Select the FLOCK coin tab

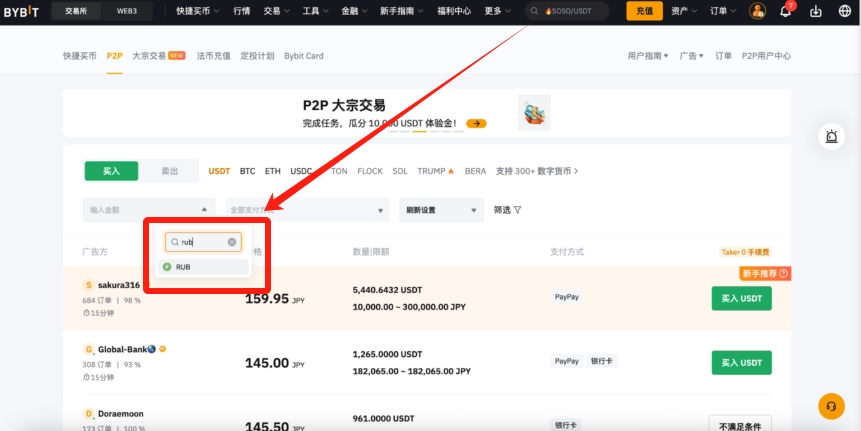(x=370, y=171)
